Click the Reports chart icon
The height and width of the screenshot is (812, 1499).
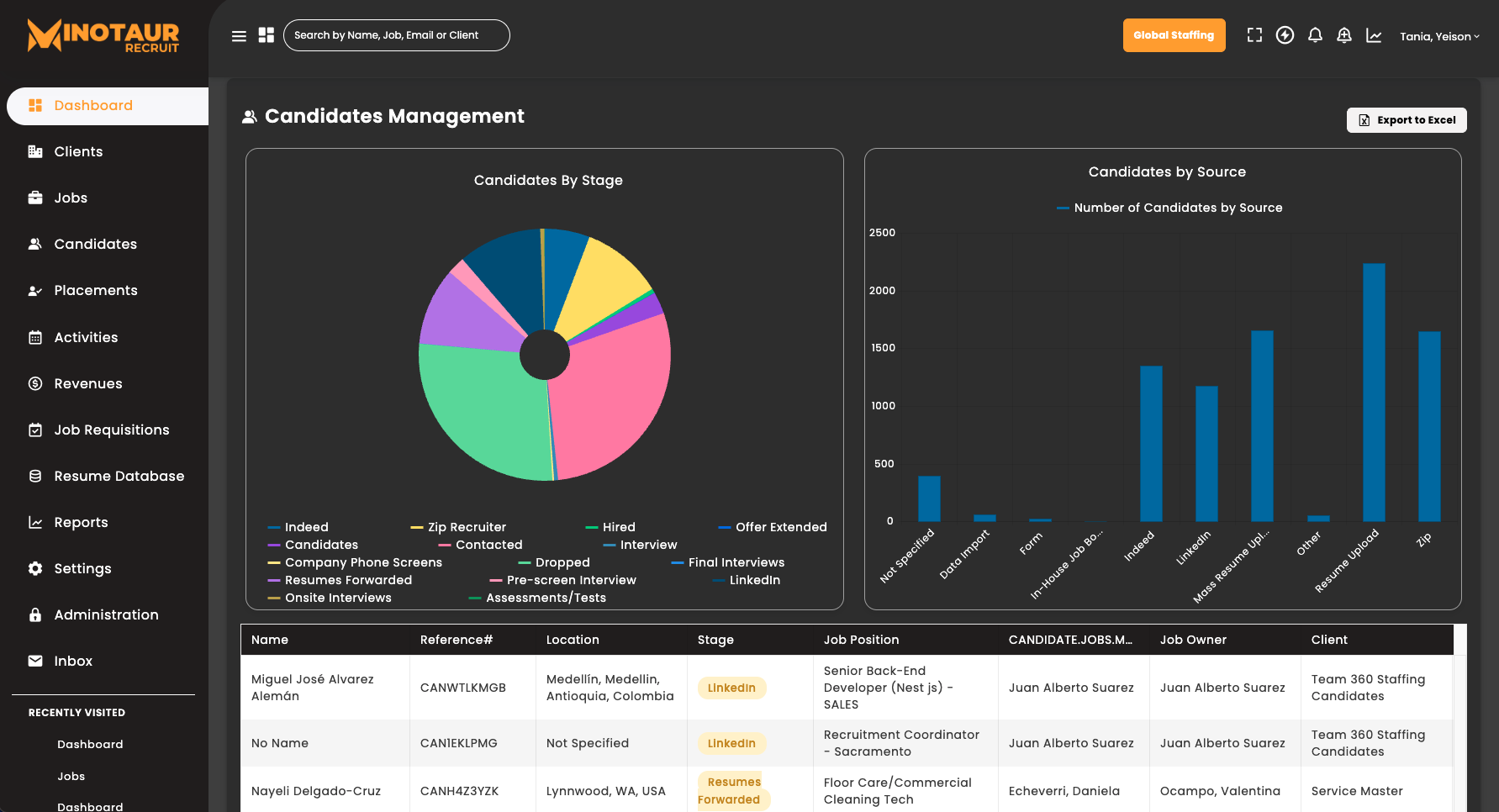click(x=35, y=522)
